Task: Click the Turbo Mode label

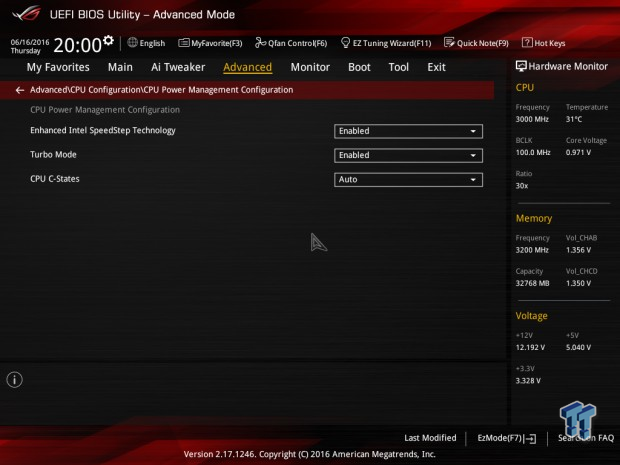Action: pos(53,155)
